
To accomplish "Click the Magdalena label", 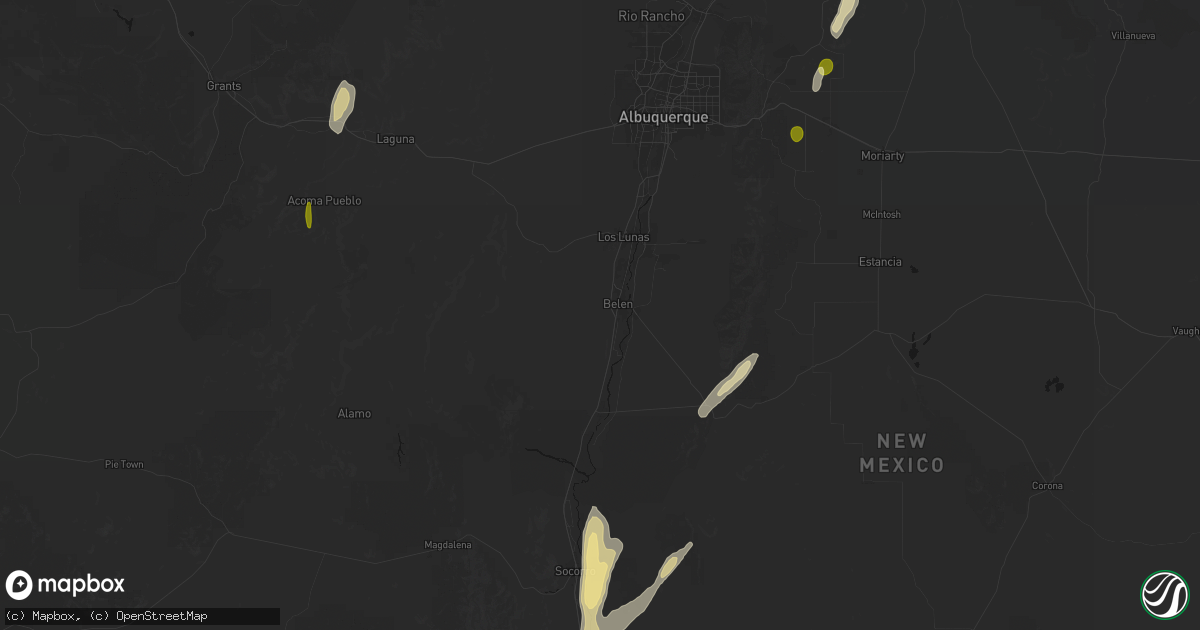I will coord(448,545).
